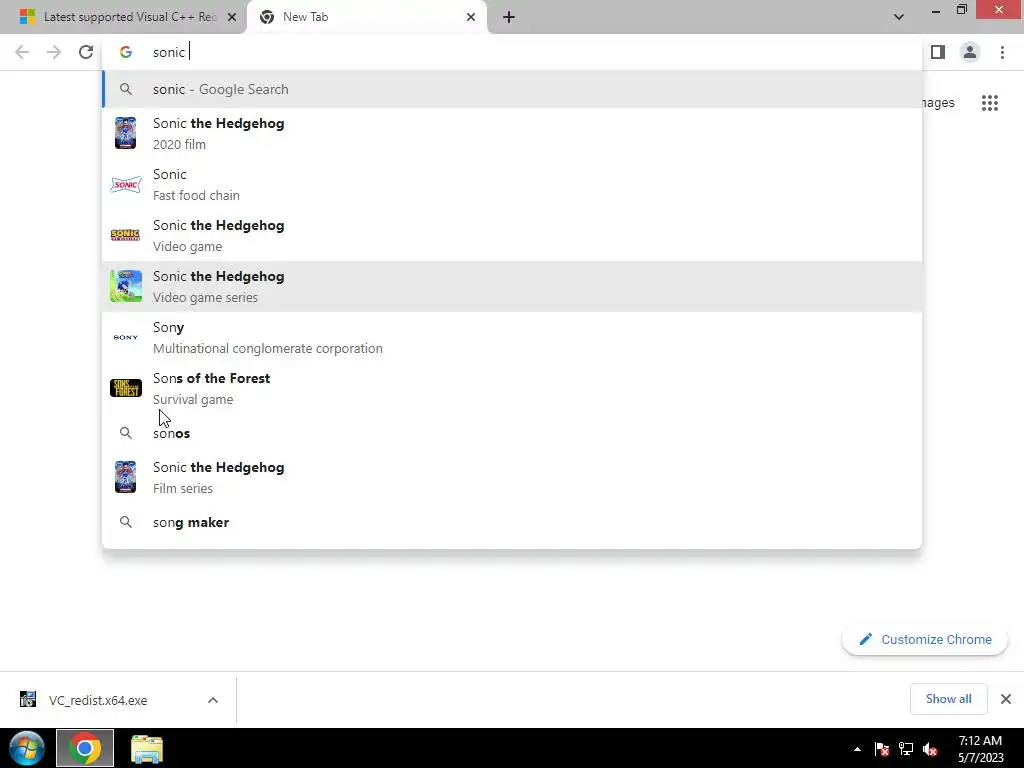This screenshot has width=1024, height=768.
Task: Click the Sonic game series cover thumbnail
Action: point(125,286)
